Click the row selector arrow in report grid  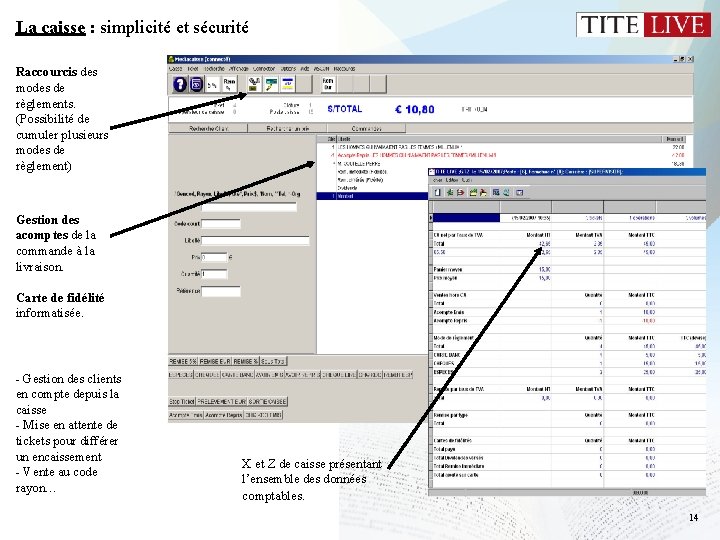pos(431,218)
